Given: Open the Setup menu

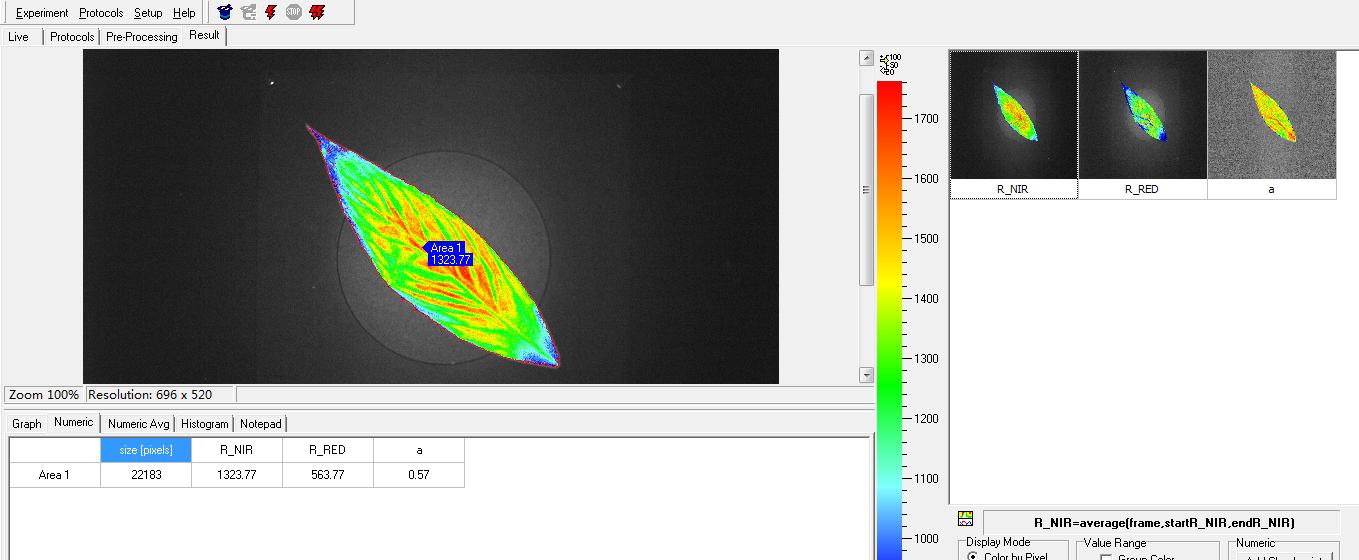Looking at the screenshot, I should [x=148, y=13].
